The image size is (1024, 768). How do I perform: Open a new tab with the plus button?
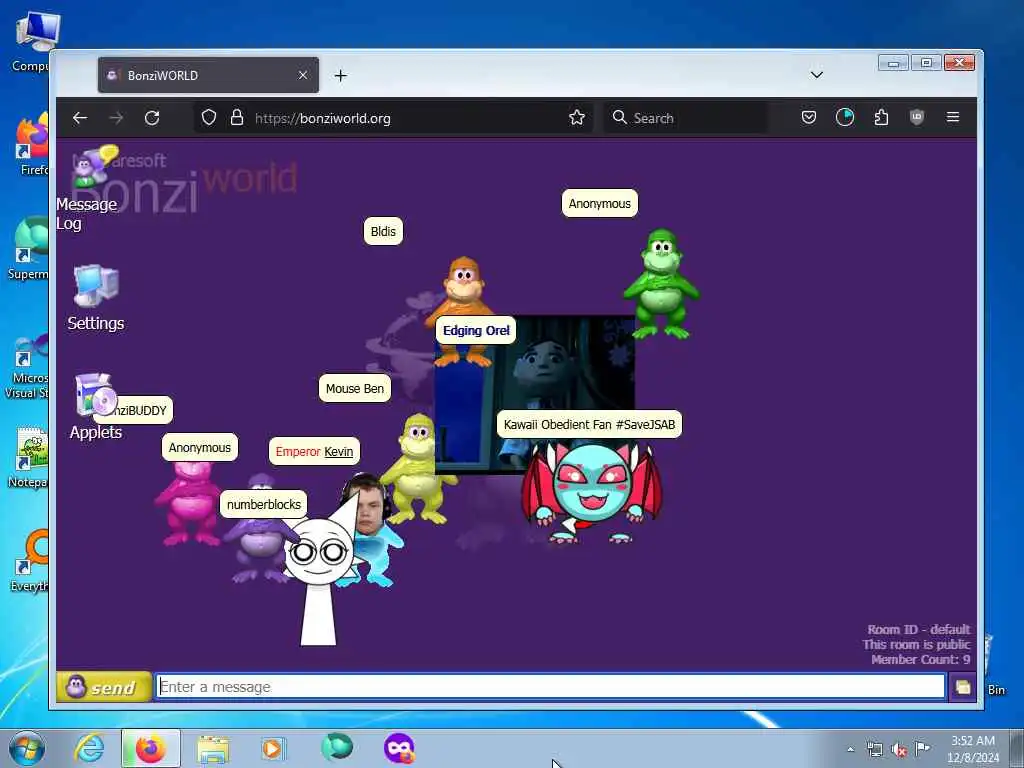(x=340, y=76)
